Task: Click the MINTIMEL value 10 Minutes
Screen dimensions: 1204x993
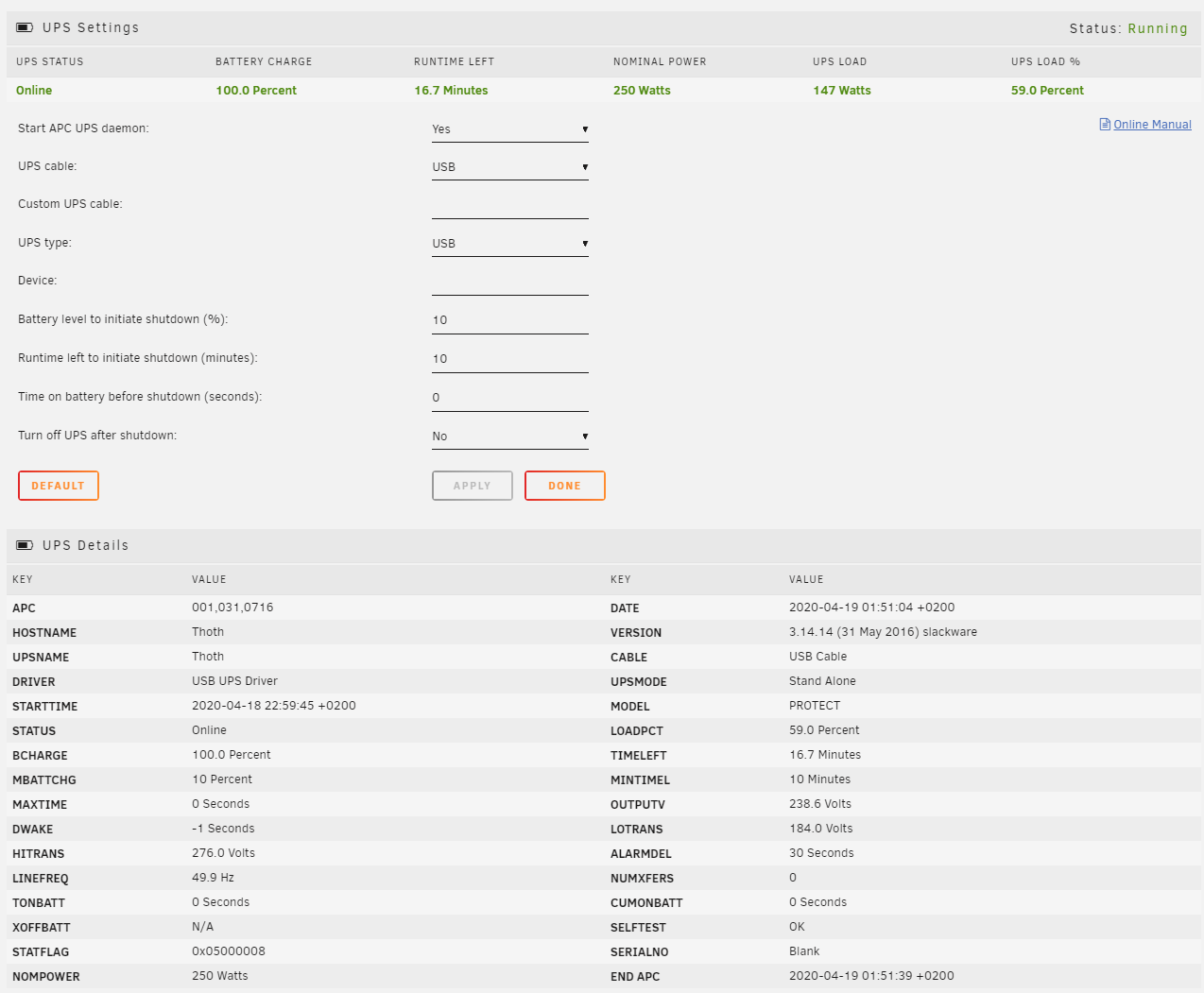Action: (819, 779)
